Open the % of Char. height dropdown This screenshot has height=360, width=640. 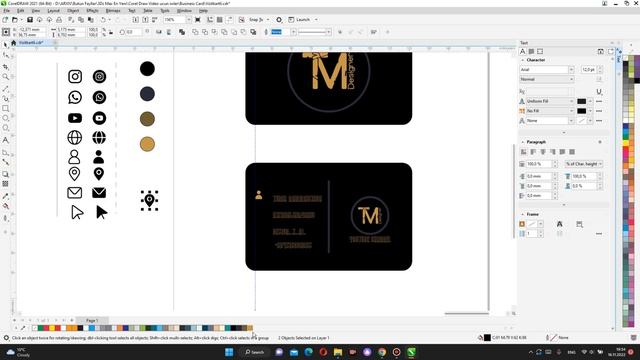click(584, 164)
